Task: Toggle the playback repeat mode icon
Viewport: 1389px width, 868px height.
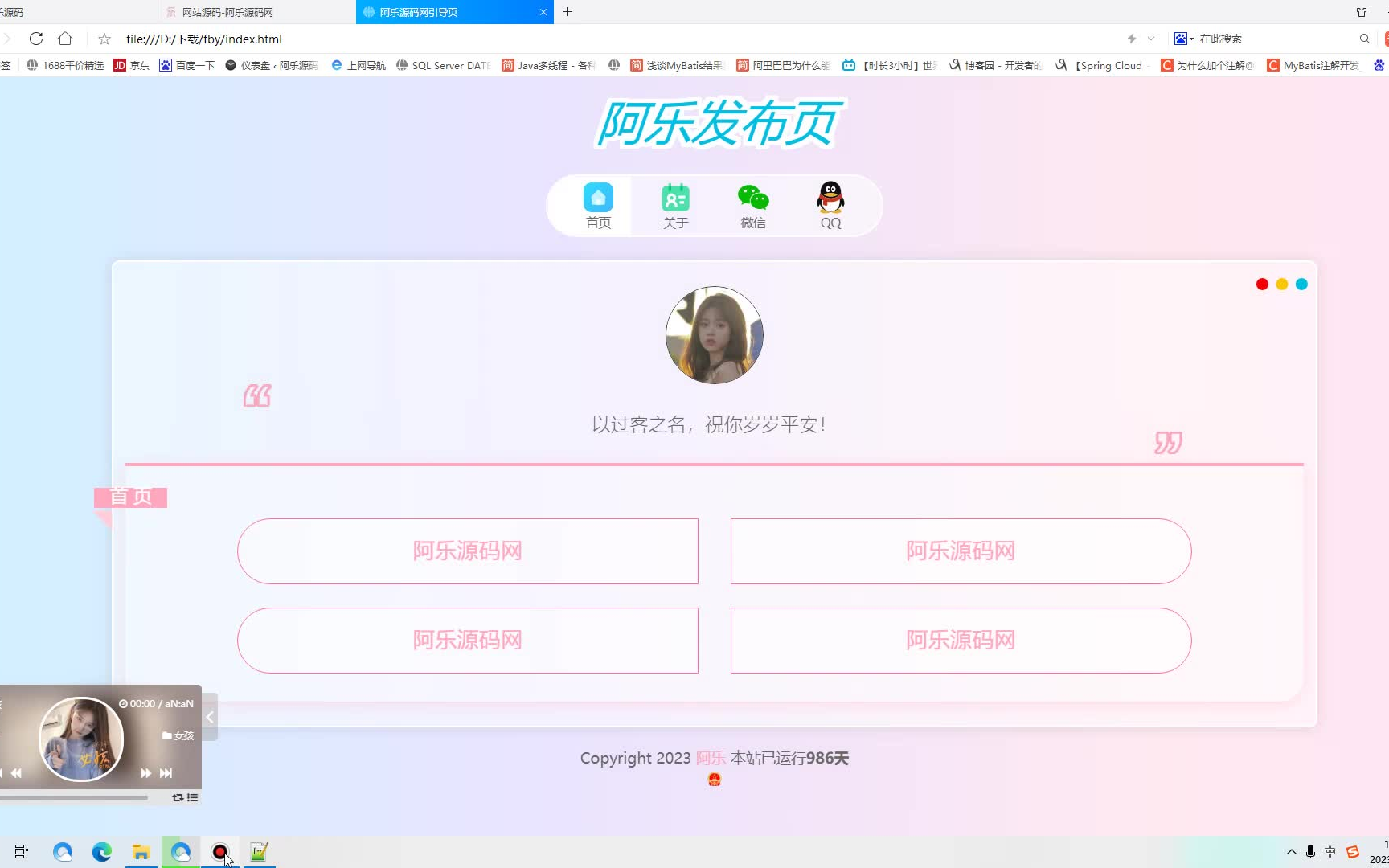Action: point(176,797)
